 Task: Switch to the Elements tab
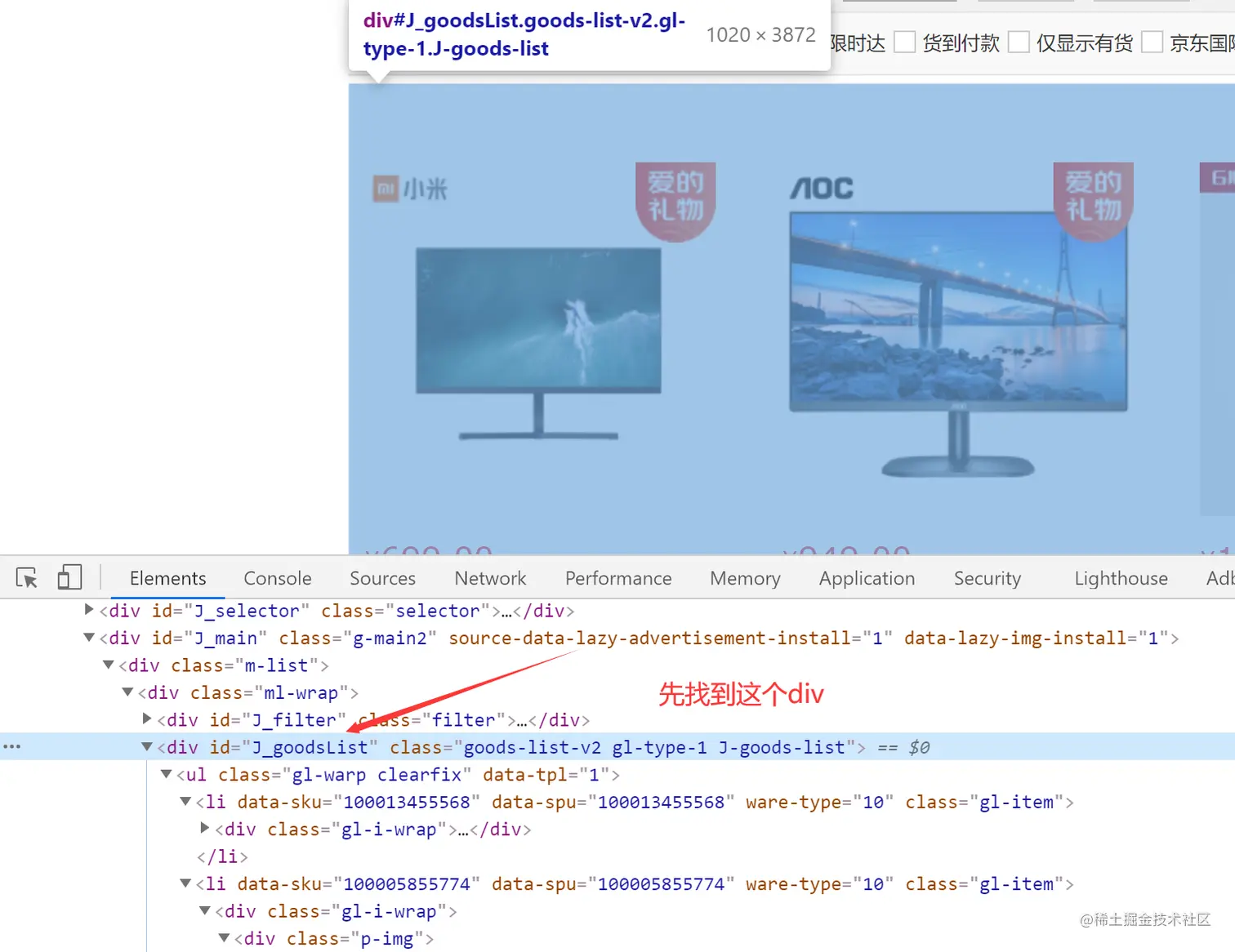[167, 578]
